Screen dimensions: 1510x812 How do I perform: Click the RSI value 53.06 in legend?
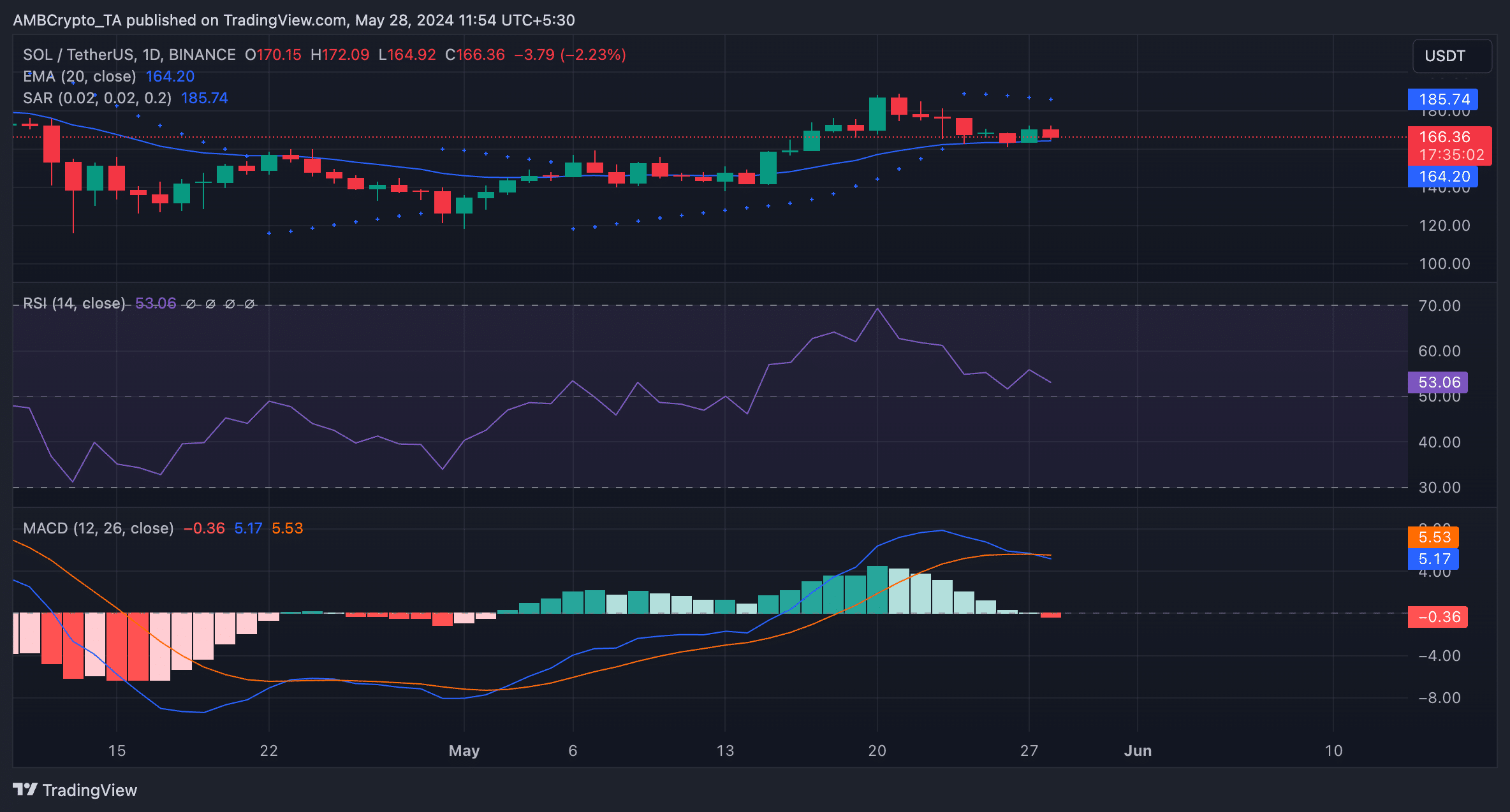(156, 303)
